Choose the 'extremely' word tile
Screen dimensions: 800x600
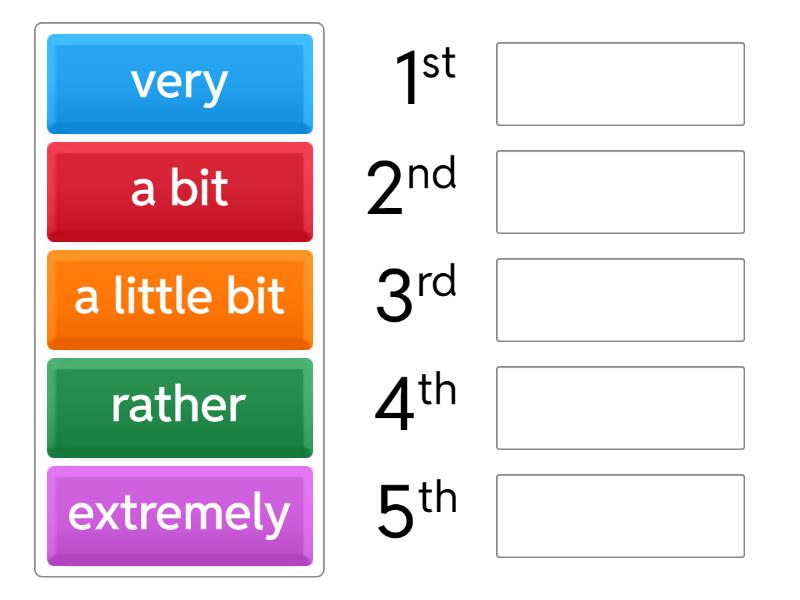coord(180,515)
